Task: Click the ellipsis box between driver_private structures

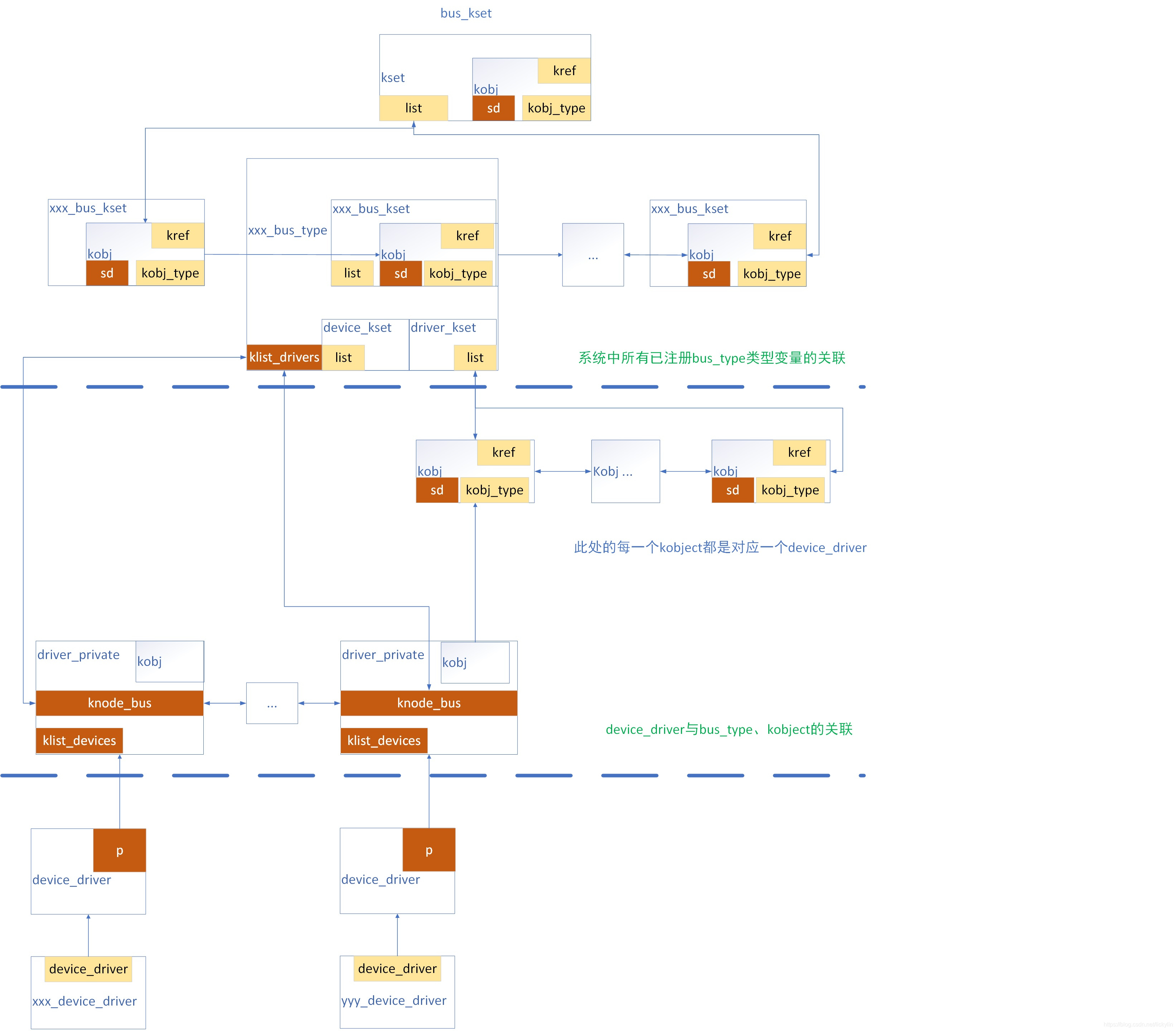Action: 272,703
